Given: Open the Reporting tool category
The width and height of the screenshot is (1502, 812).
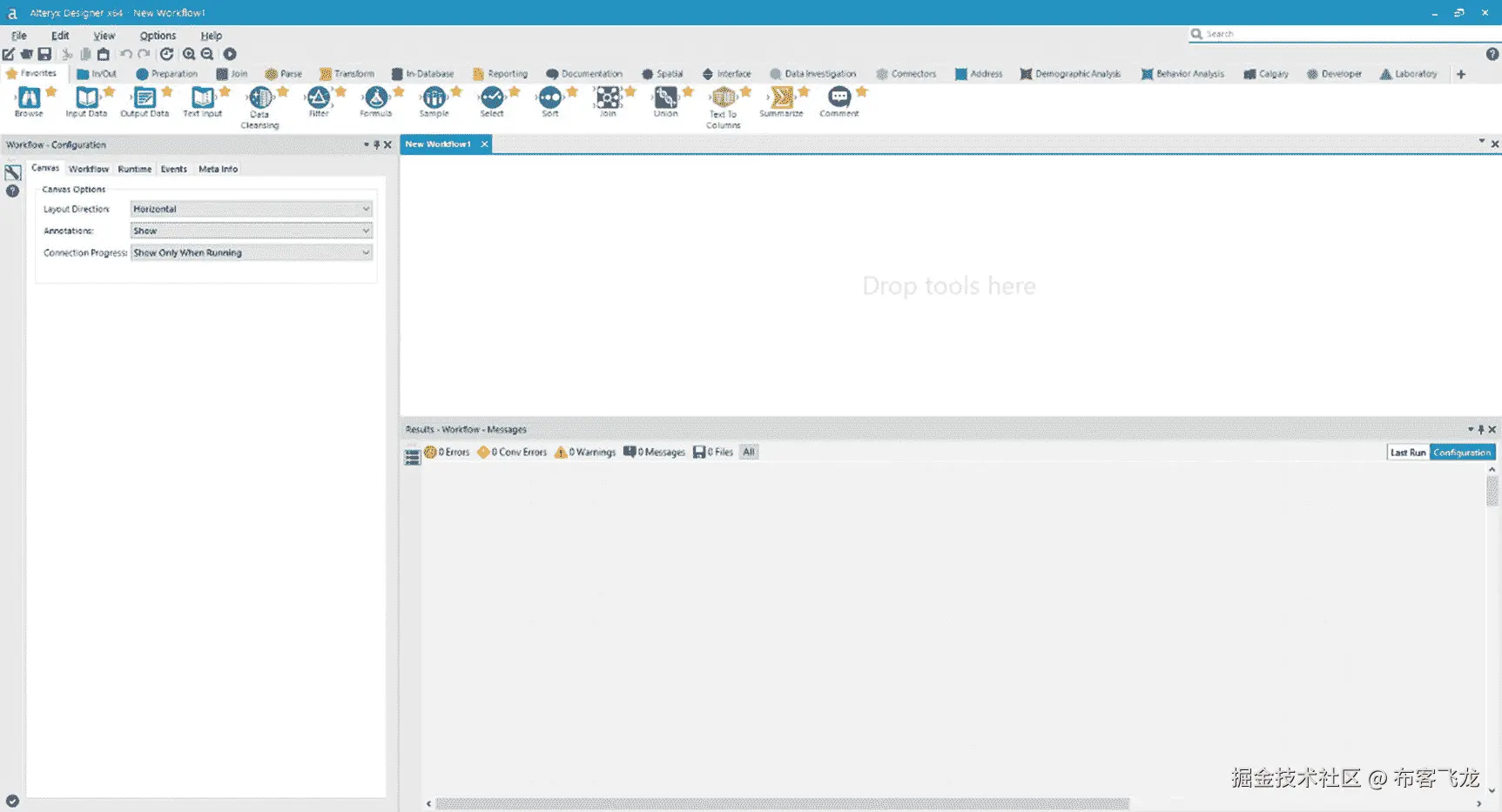Looking at the screenshot, I should pos(501,74).
